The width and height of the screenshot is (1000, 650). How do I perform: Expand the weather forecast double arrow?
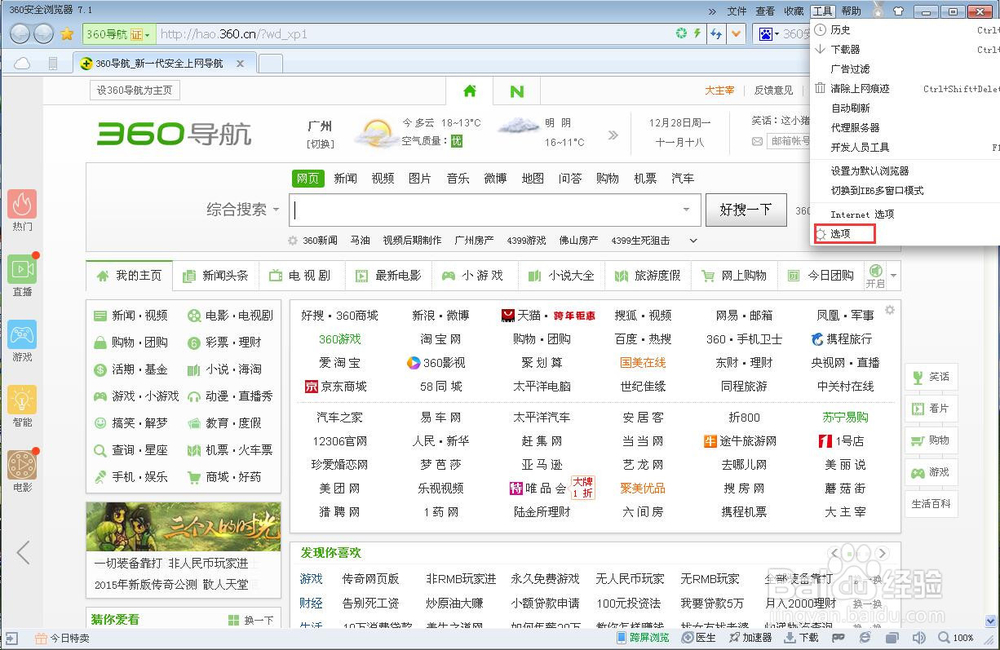coord(612,135)
